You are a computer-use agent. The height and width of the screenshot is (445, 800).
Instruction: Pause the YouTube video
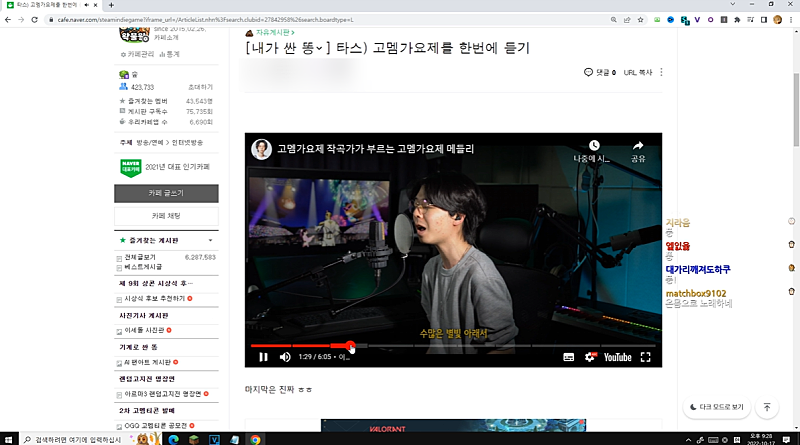click(263, 357)
